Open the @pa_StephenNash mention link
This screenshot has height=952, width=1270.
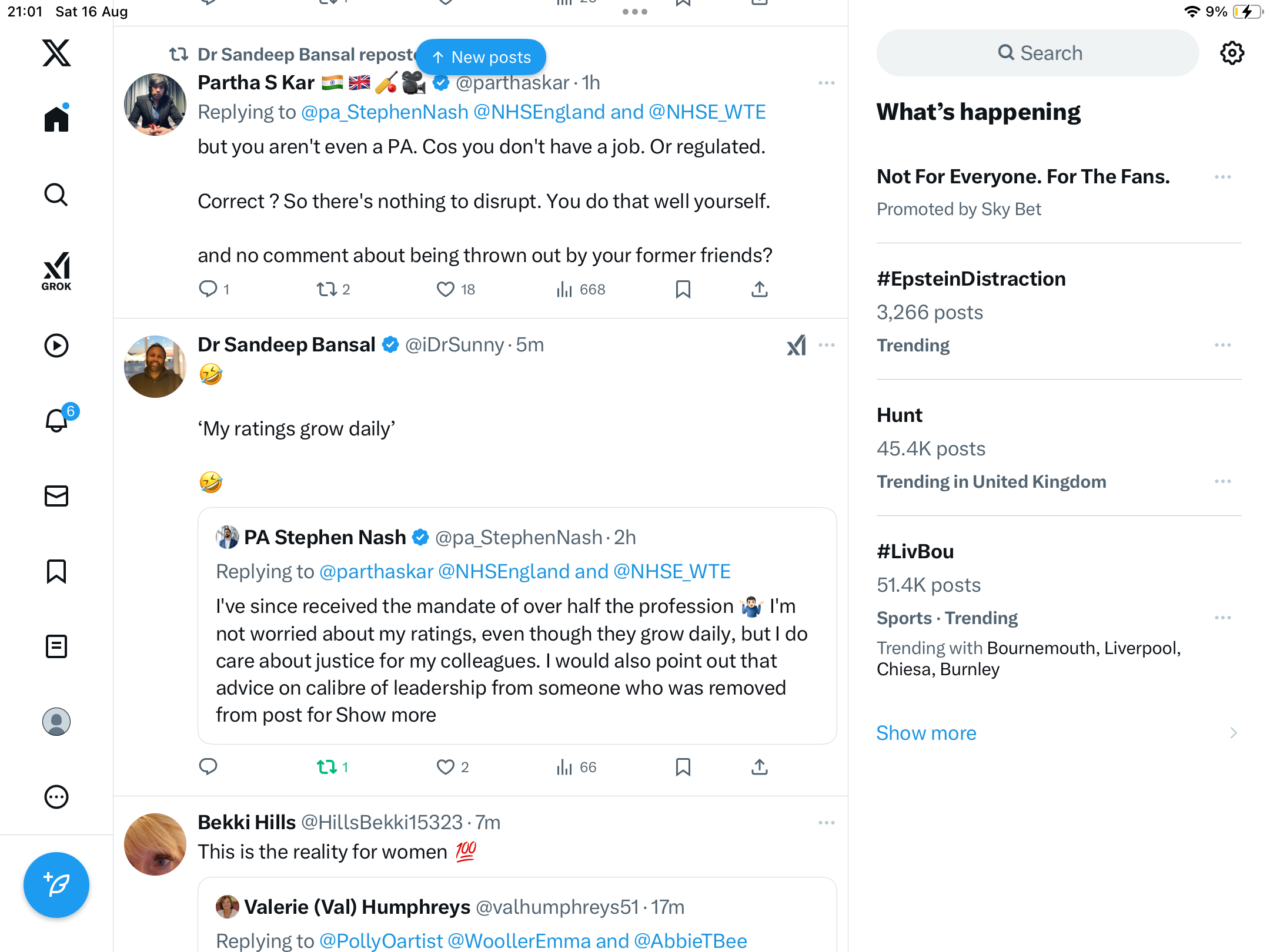(385, 112)
